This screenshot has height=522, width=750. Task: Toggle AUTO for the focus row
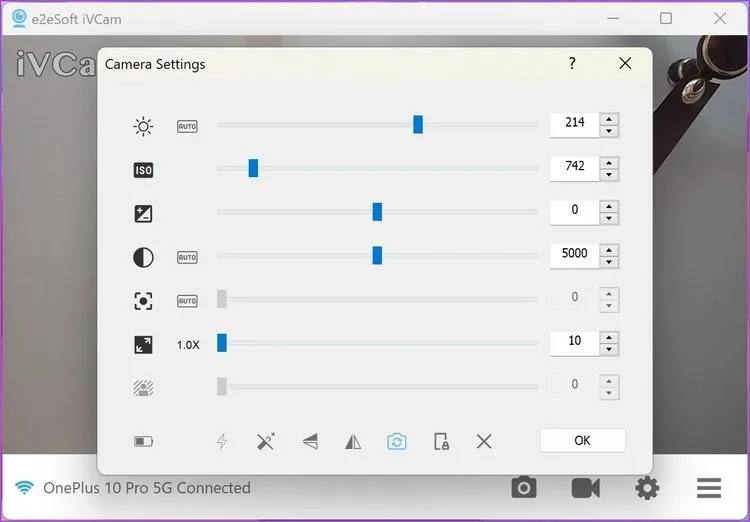[187, 300]
